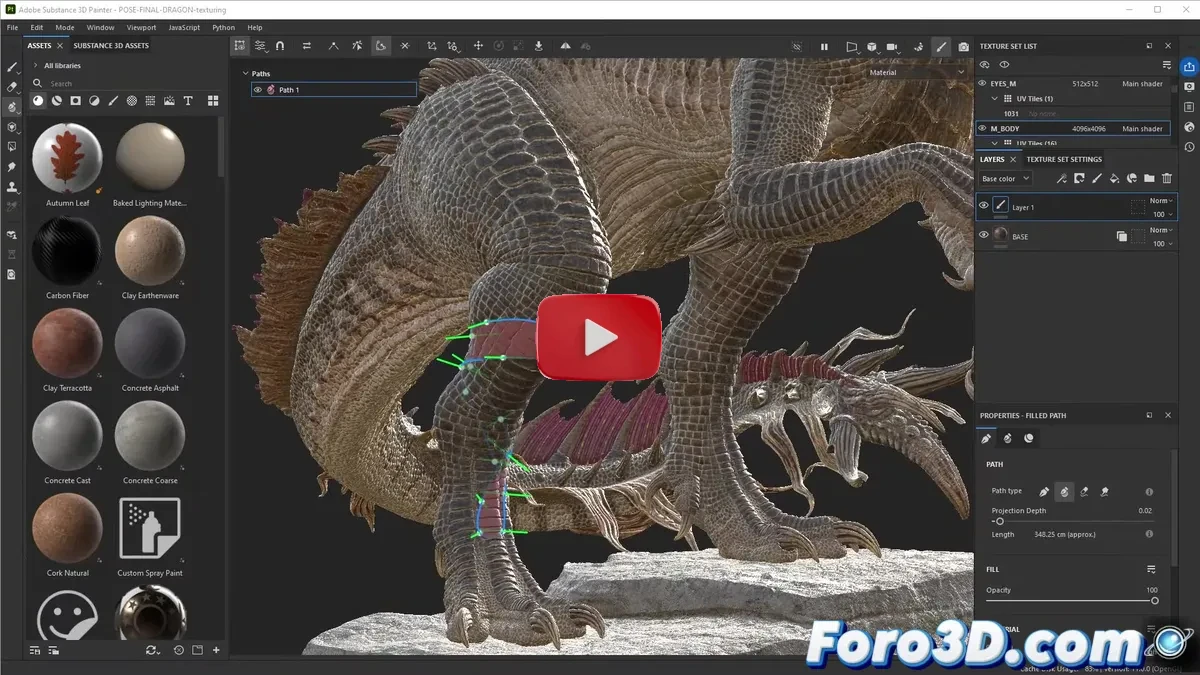Click info icon next to Path type

tap(1149, 491)
